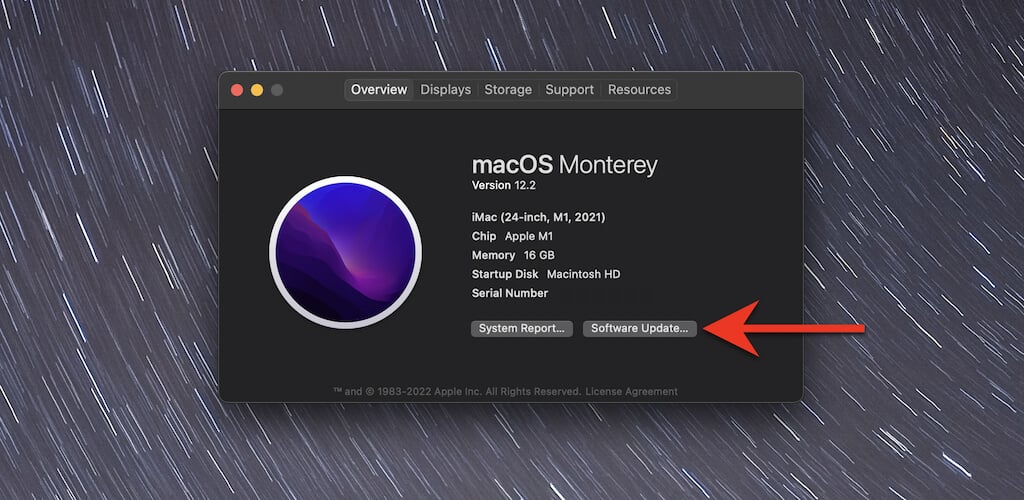This screenshot has height=500, width=1024.
Task: Click the macOS Monterey logo image
Action: [x=345, y=252]
